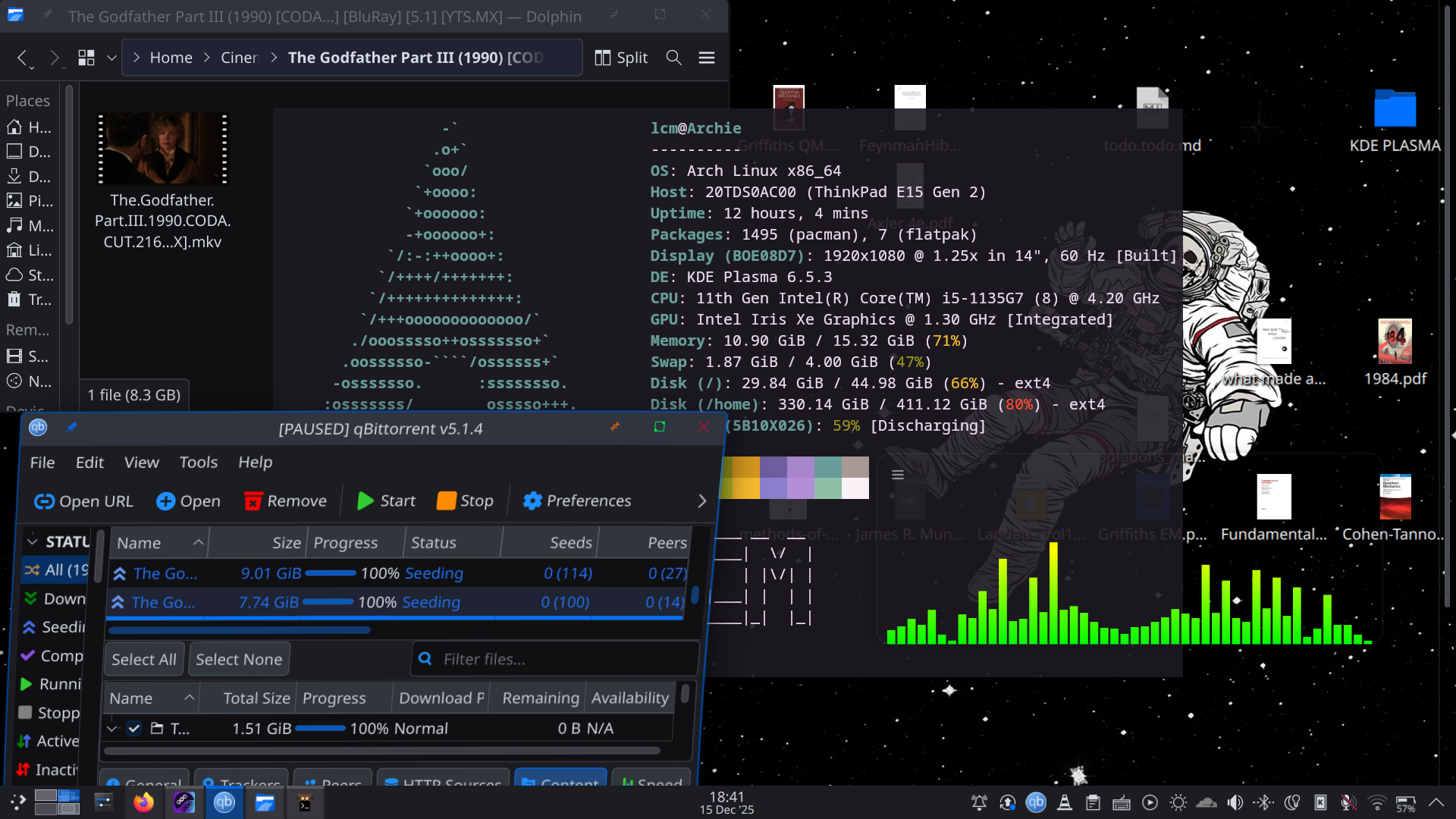Screen dimensions: 1456x819
Task: Click the Dolphin search magnifier icon
Action: 673,58
